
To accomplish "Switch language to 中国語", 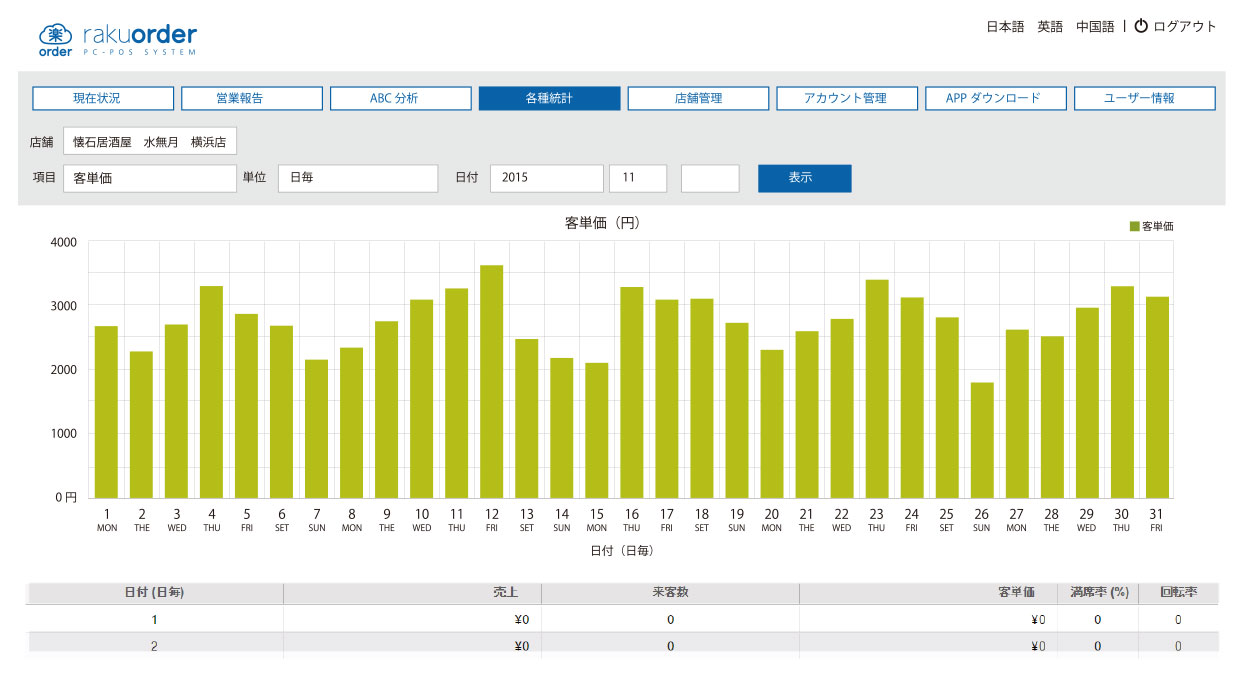I will [x=1095, y=27].
